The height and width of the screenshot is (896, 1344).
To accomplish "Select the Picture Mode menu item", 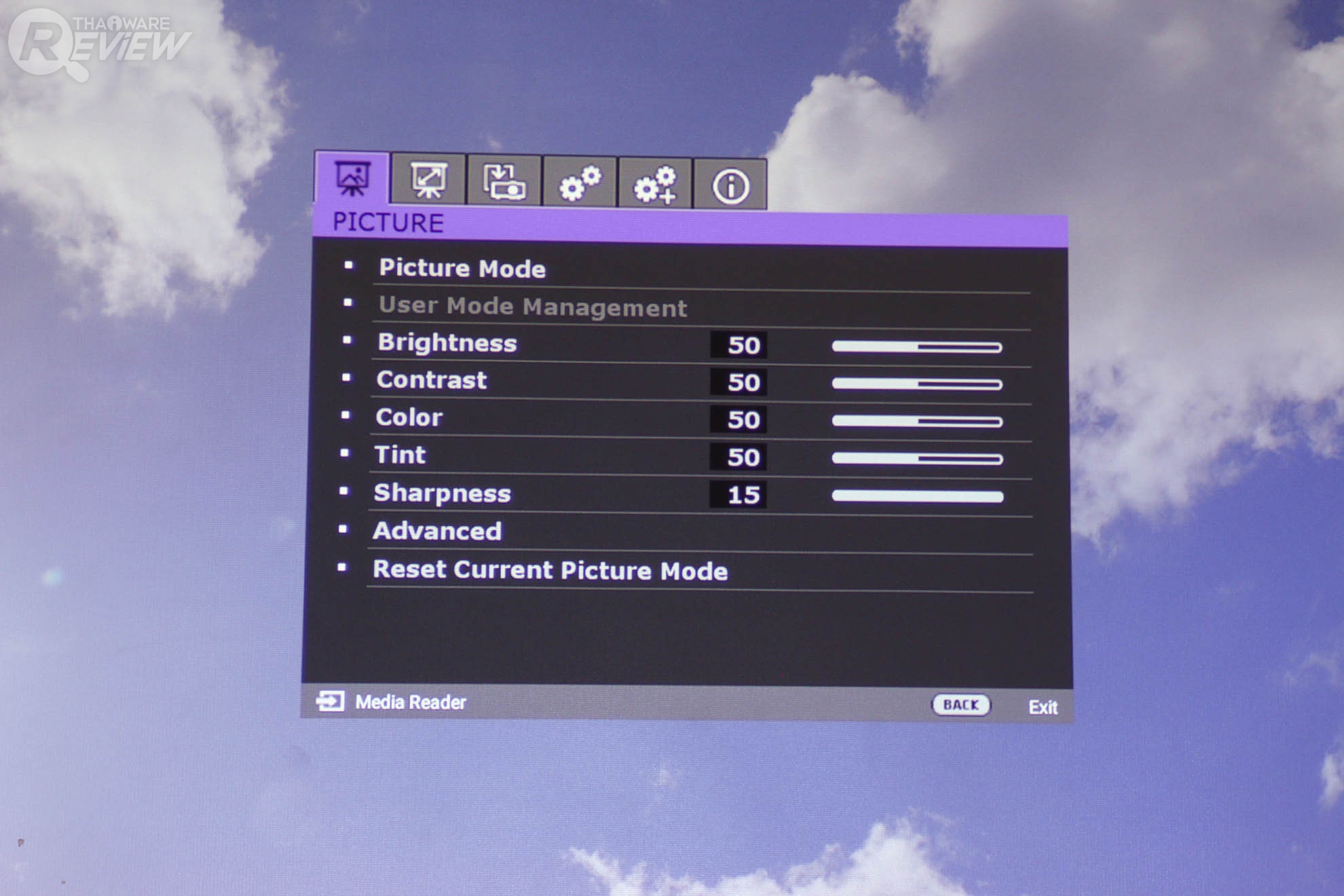I will click(462, 269).
